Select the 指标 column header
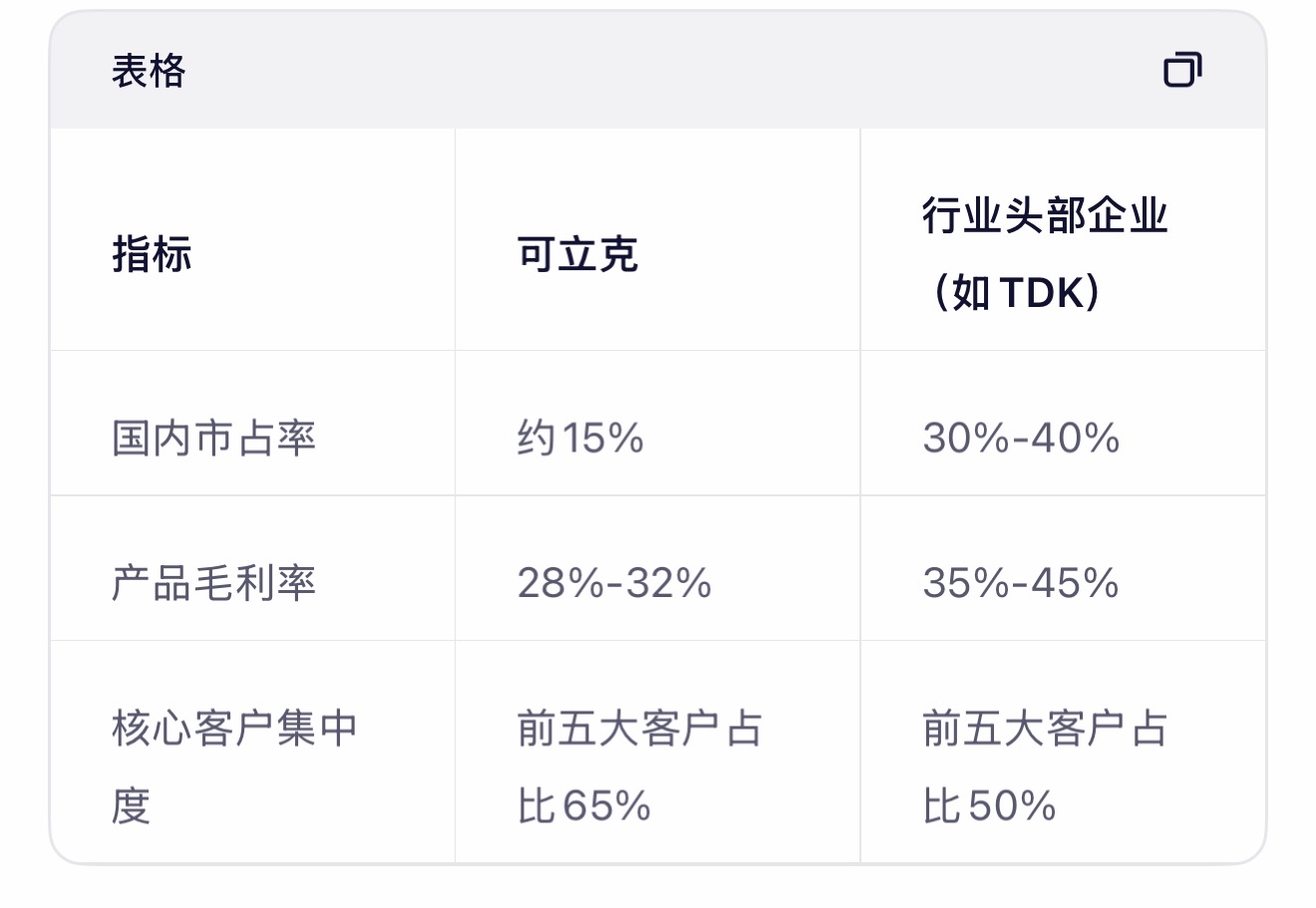1316x908 pixels. pos(152,254)
